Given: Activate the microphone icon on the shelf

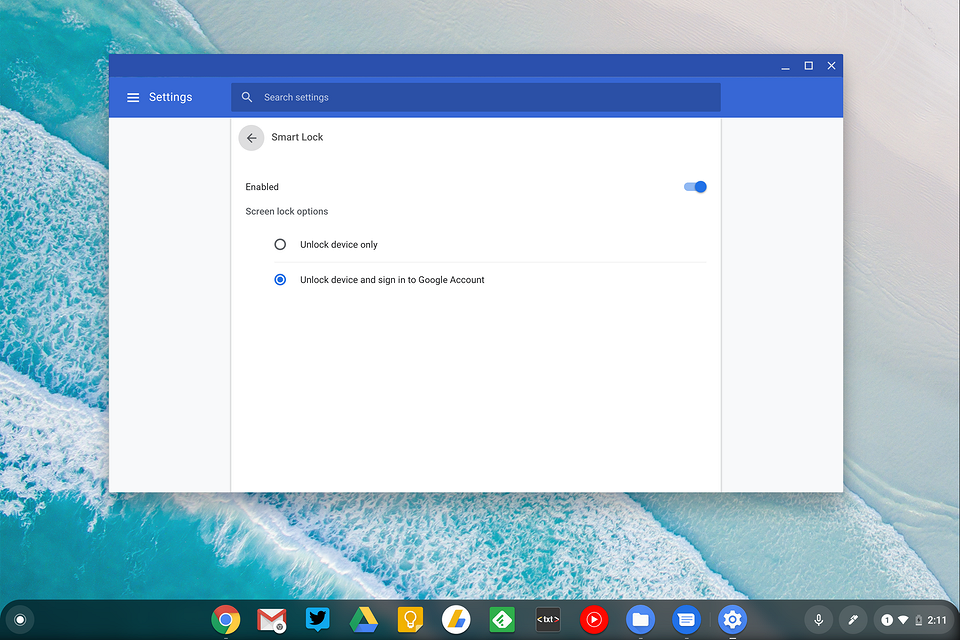Looking at the screenshot, I should click(818, 620).
